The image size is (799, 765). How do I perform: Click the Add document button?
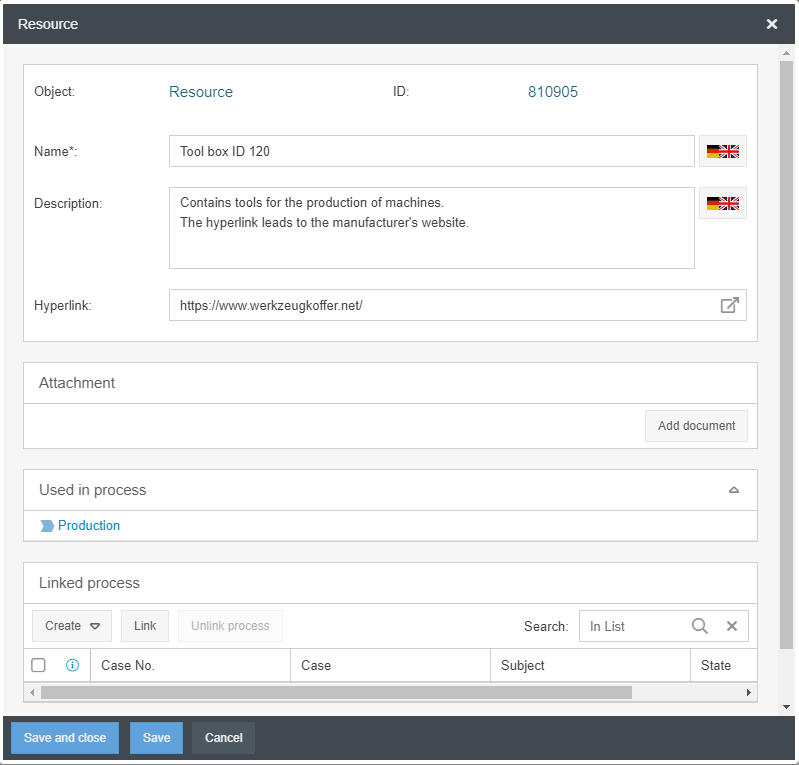coord(696,426)
